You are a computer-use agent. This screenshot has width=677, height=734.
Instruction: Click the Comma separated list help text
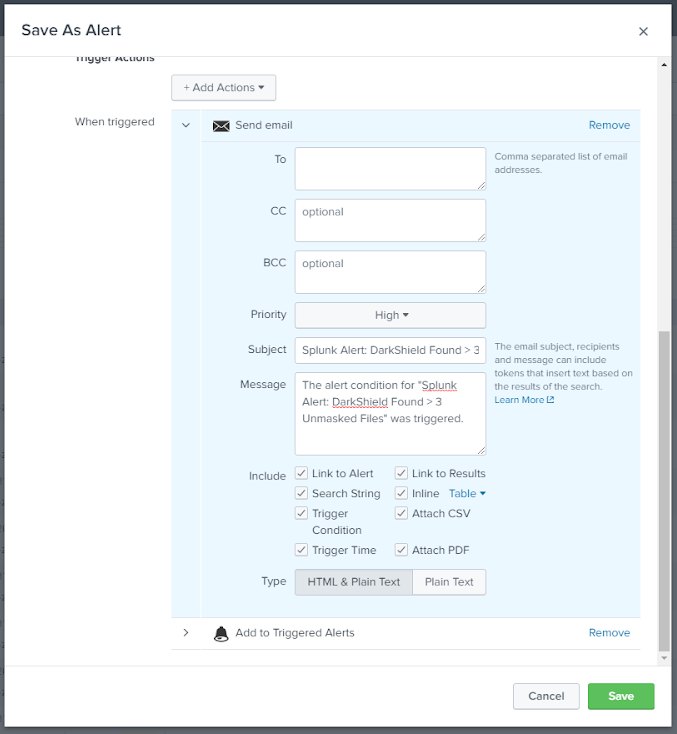click(x=561, y=163)
